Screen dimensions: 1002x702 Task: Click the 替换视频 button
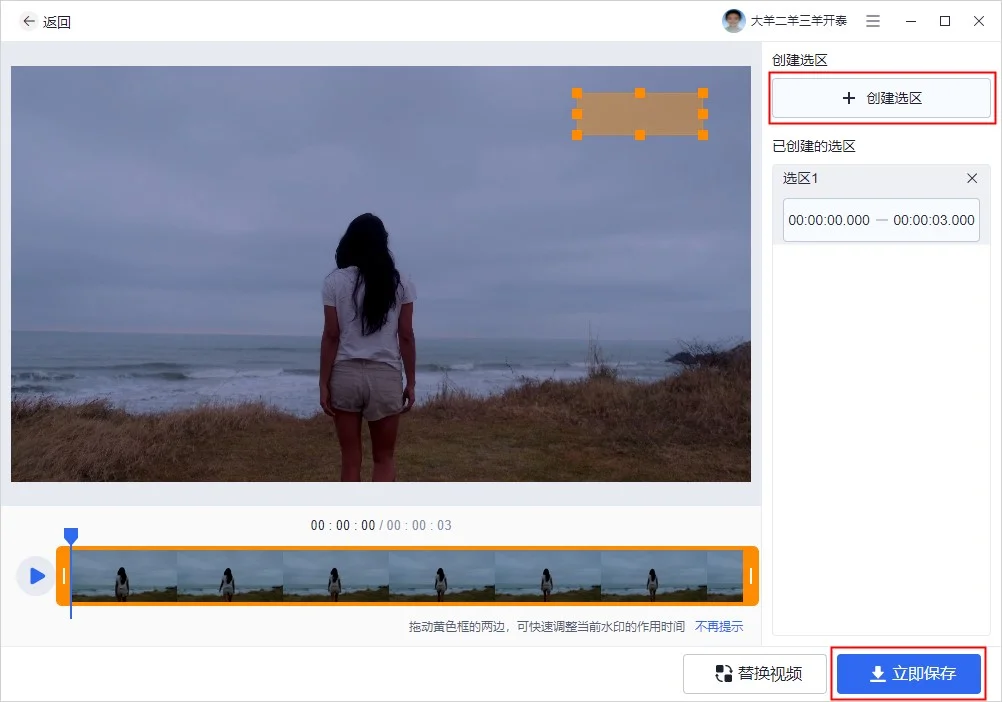(x=756, y=674)
